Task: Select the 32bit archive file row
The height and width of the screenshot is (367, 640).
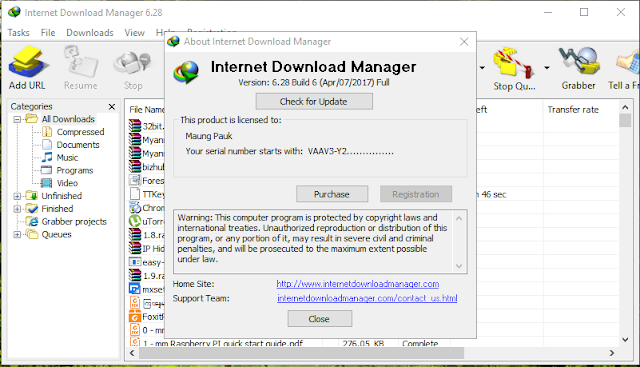Action: pyautogui.click(x=147, y=126)
